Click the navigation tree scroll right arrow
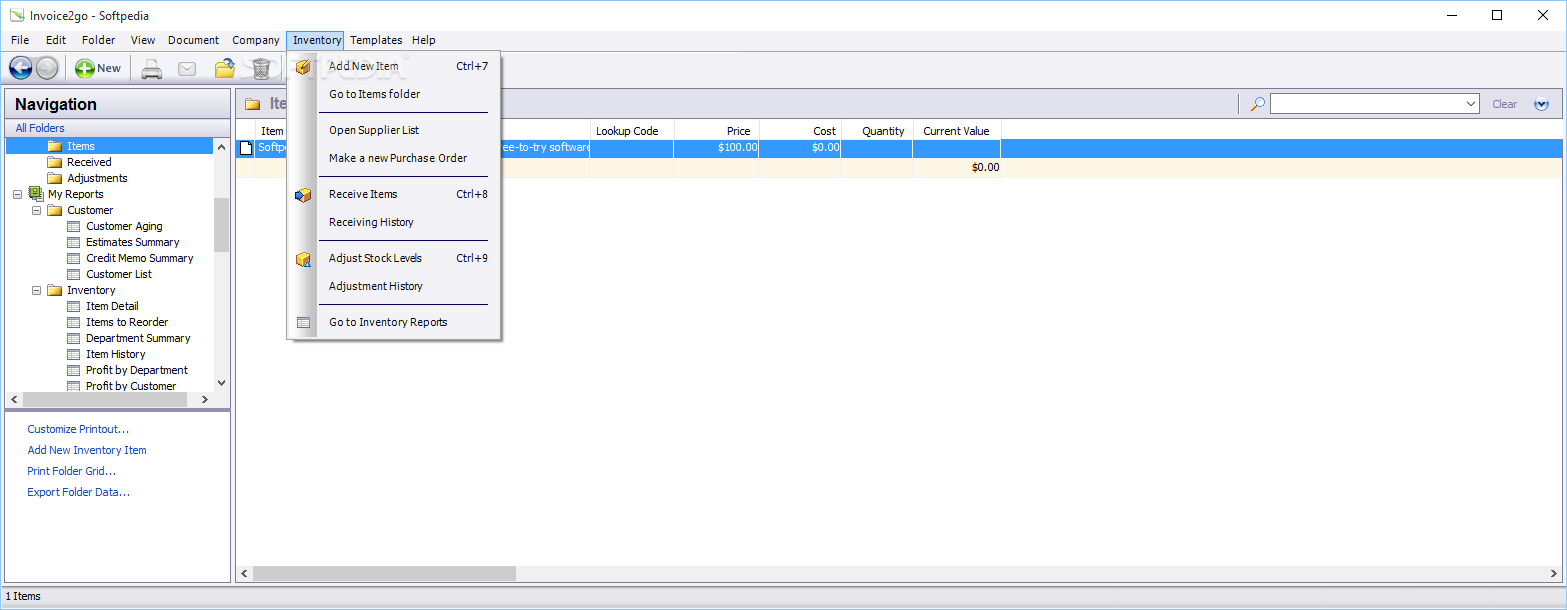Image resolution: width=1567 pixels, height=610 pixels. [x=205, y=399]
